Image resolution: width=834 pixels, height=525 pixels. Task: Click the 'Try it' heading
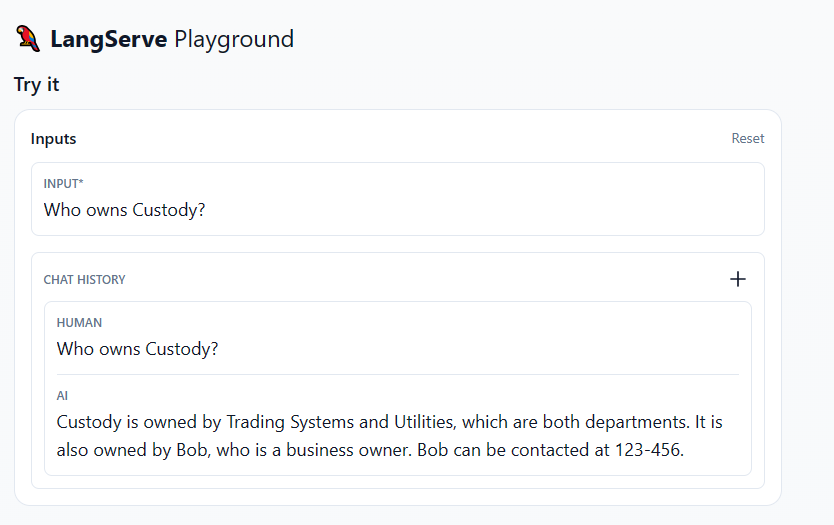(37, 85)
